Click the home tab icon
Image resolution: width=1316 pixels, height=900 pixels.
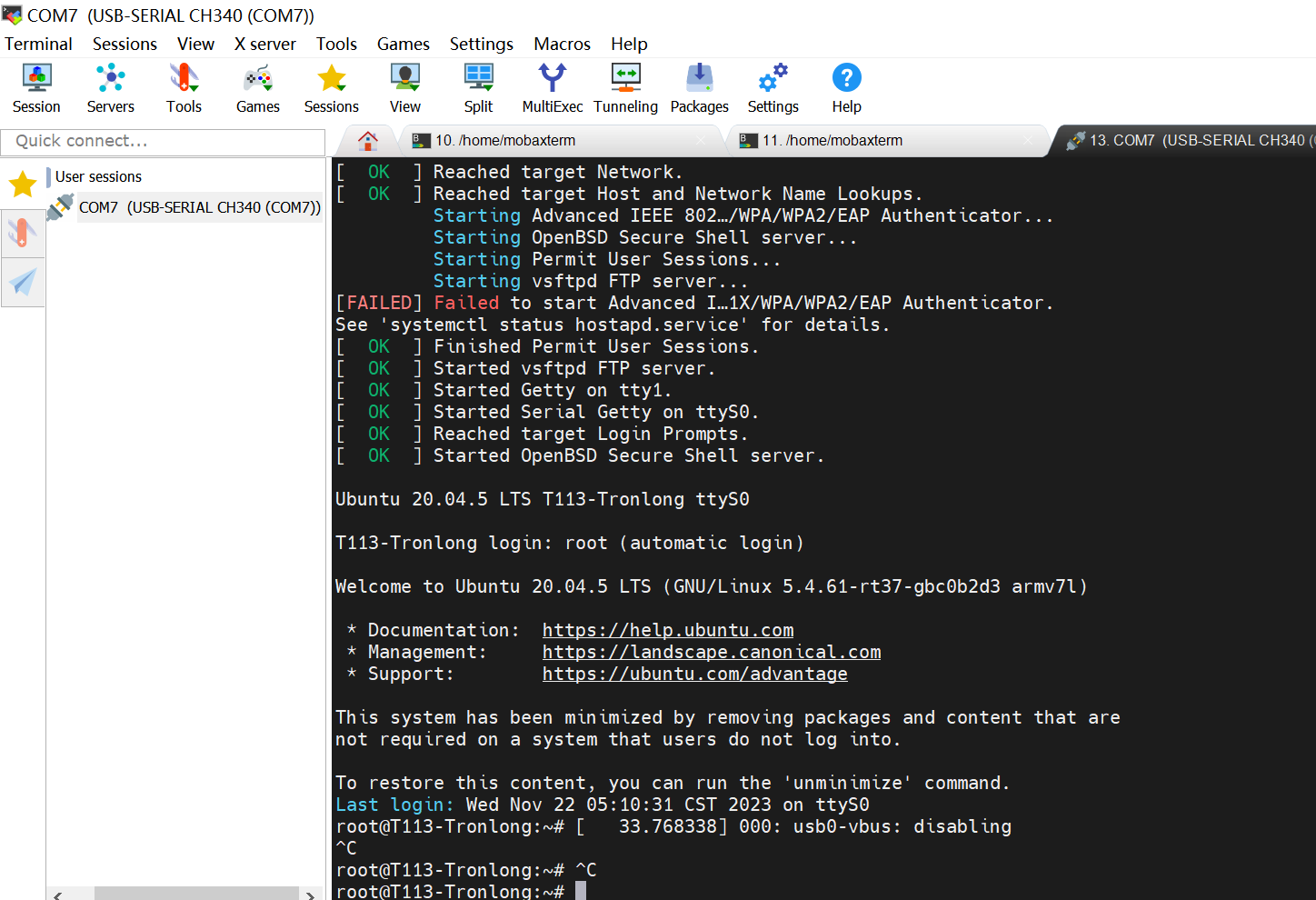(x=368, y=141)
